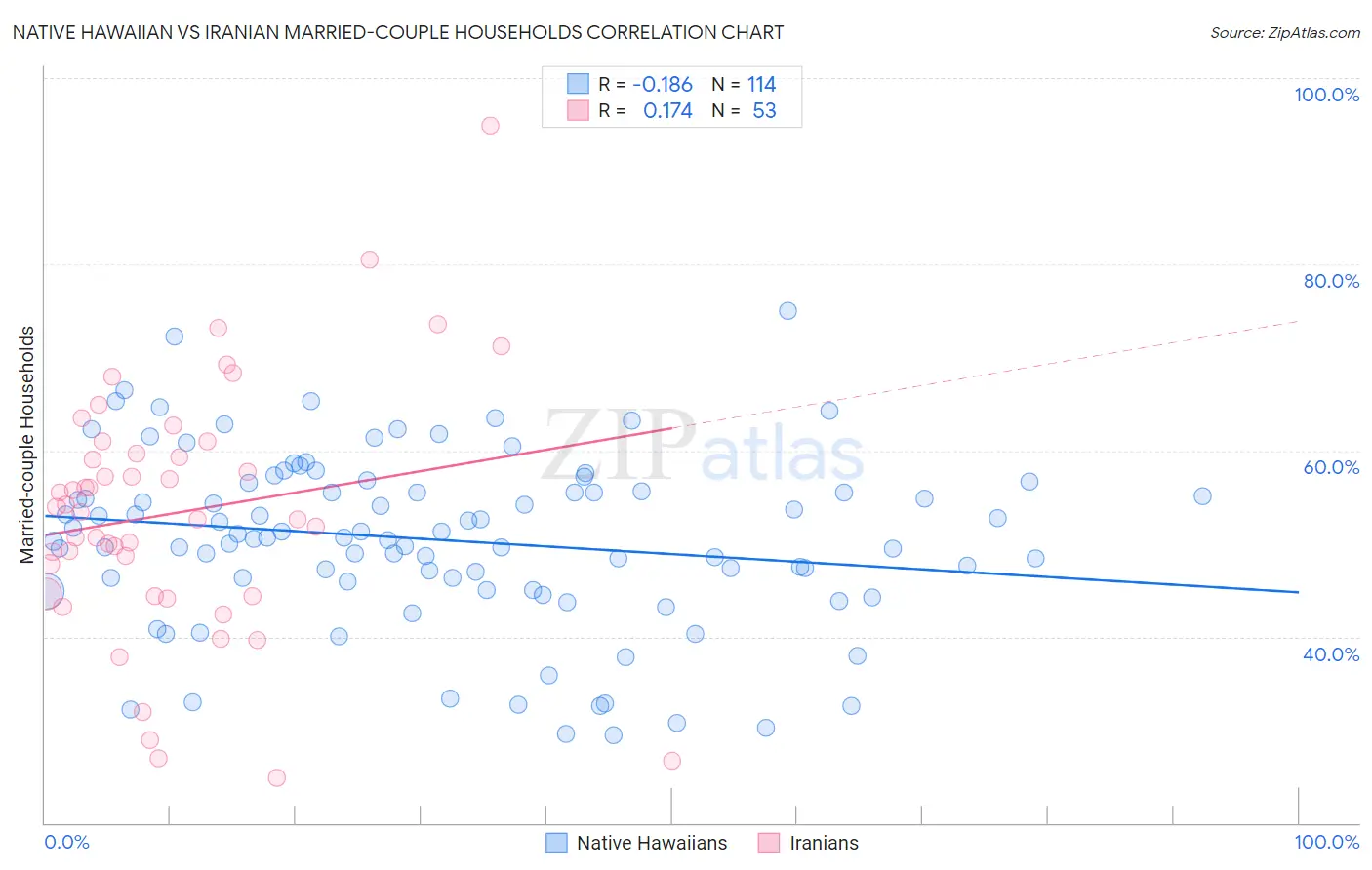Click the ZIPatlas watermark in chart center
This screenshot has width=1372, height=870.
click(704, 446)
